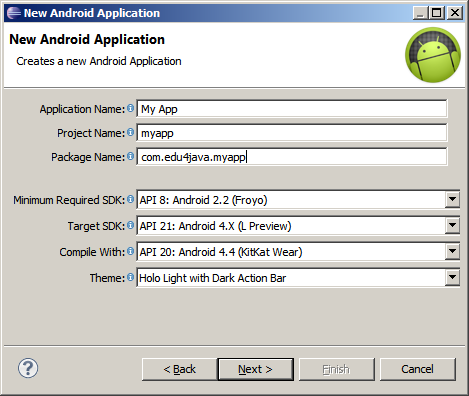Viewport: 469px width, 396px height.
Task: Go back with the < Back button
Action: click(179, 369)
